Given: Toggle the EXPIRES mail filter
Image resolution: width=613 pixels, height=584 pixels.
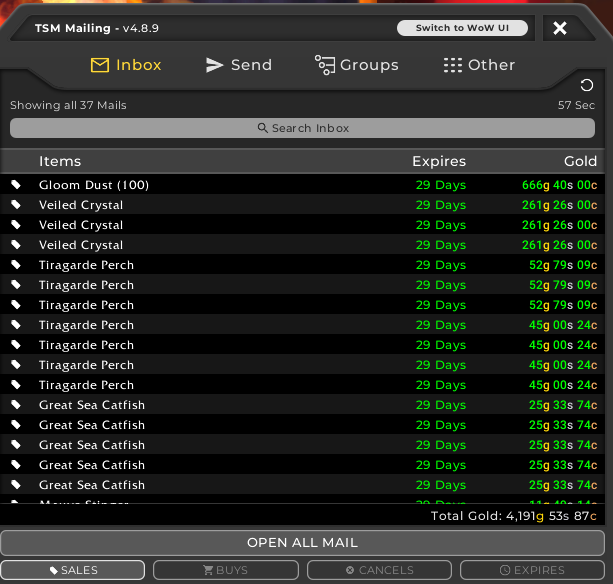Looking at the screenshot, I should [532, 570].
